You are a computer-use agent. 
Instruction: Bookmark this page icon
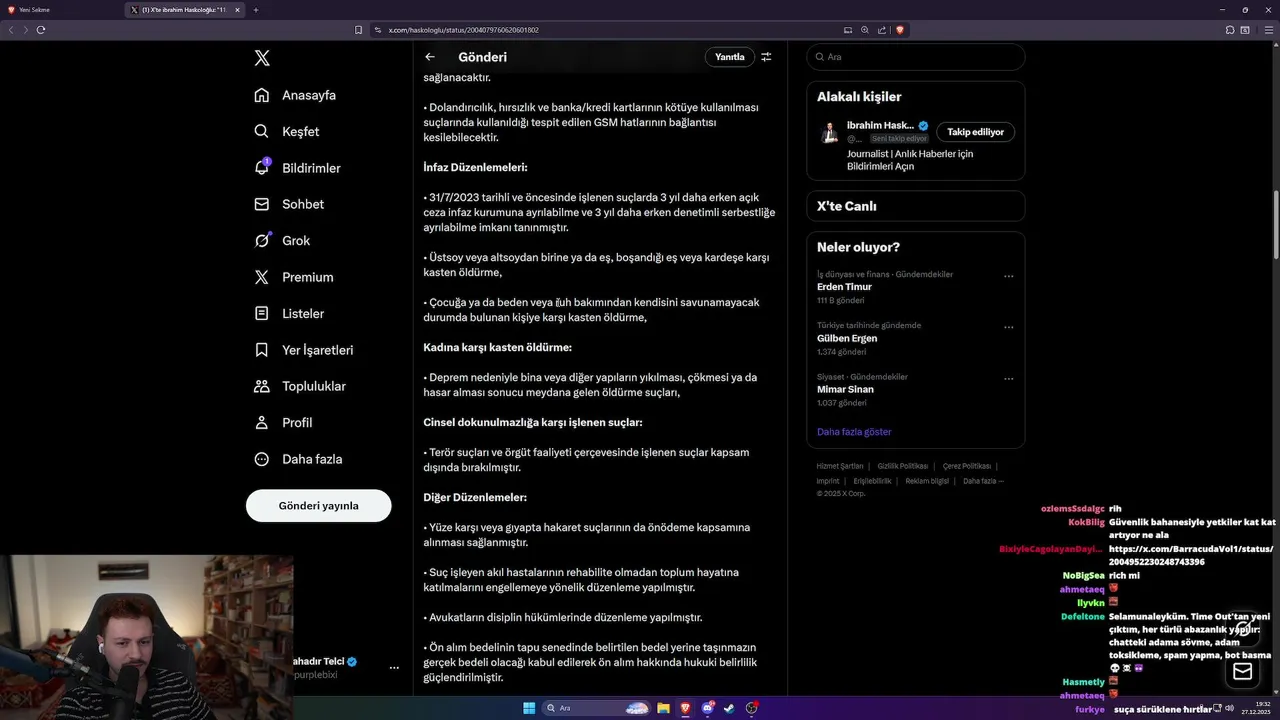(358, 30)
